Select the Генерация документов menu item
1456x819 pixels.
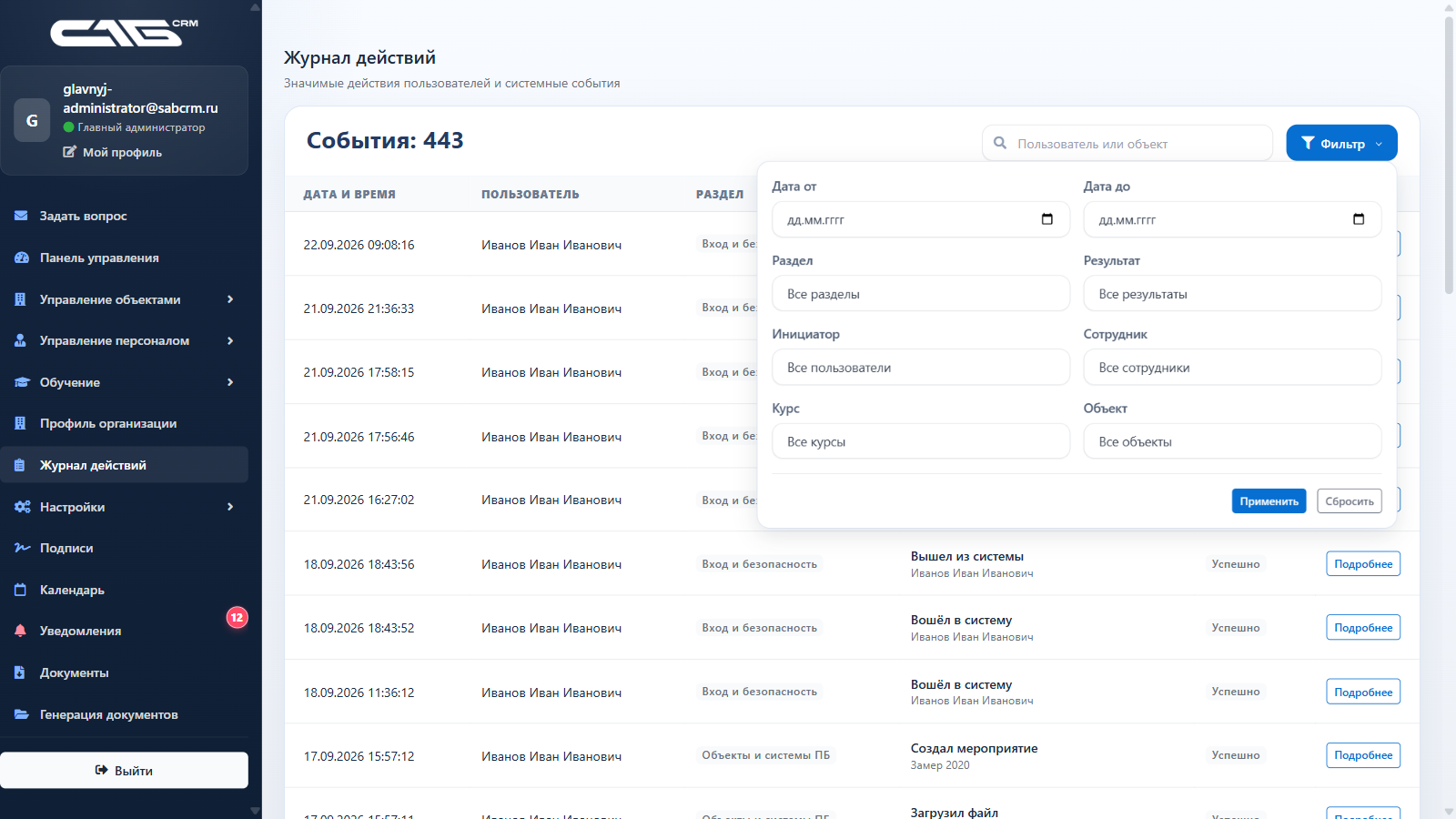point(124,714)
